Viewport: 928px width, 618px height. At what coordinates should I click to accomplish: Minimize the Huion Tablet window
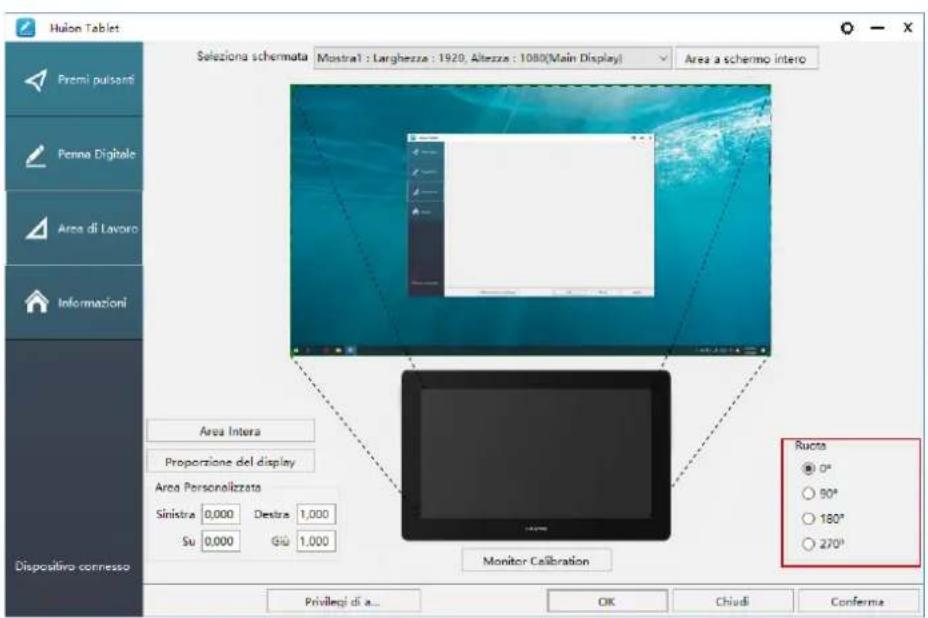878,28
